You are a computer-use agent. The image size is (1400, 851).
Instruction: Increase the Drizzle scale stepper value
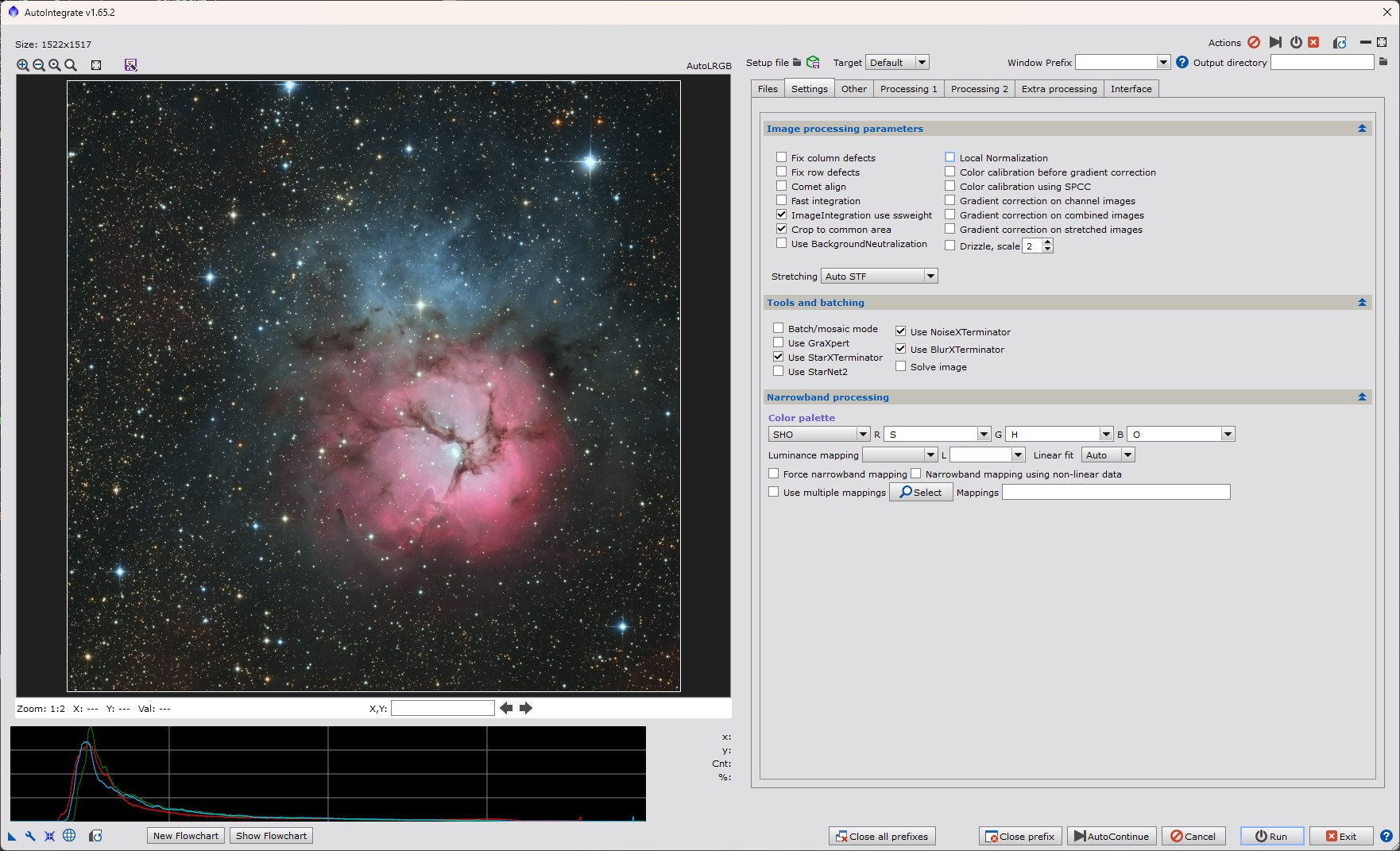click(1047, 242)
